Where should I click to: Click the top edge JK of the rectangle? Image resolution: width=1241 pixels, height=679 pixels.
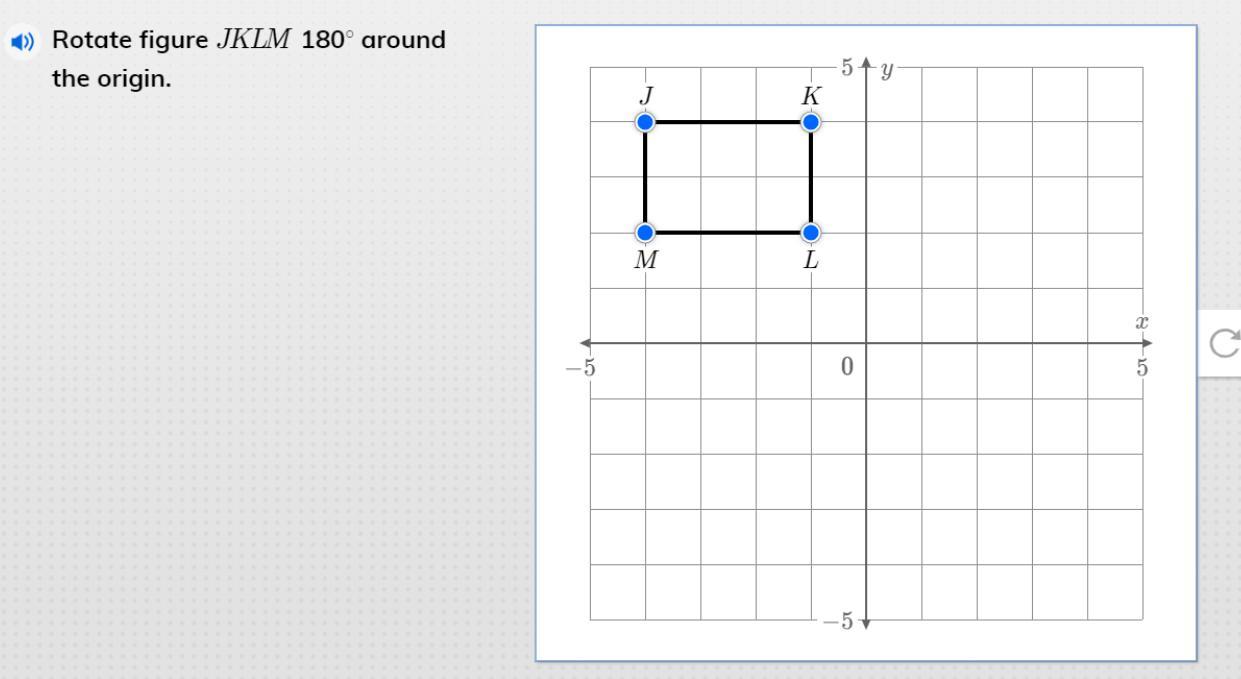pyautogui.click(x=728, y=122)
